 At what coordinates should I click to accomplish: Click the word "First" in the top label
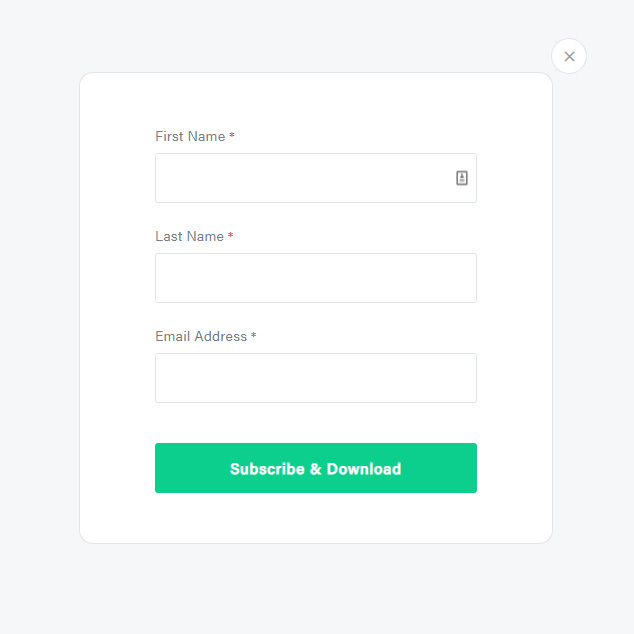pyautogui.click(x=169, y=136)
